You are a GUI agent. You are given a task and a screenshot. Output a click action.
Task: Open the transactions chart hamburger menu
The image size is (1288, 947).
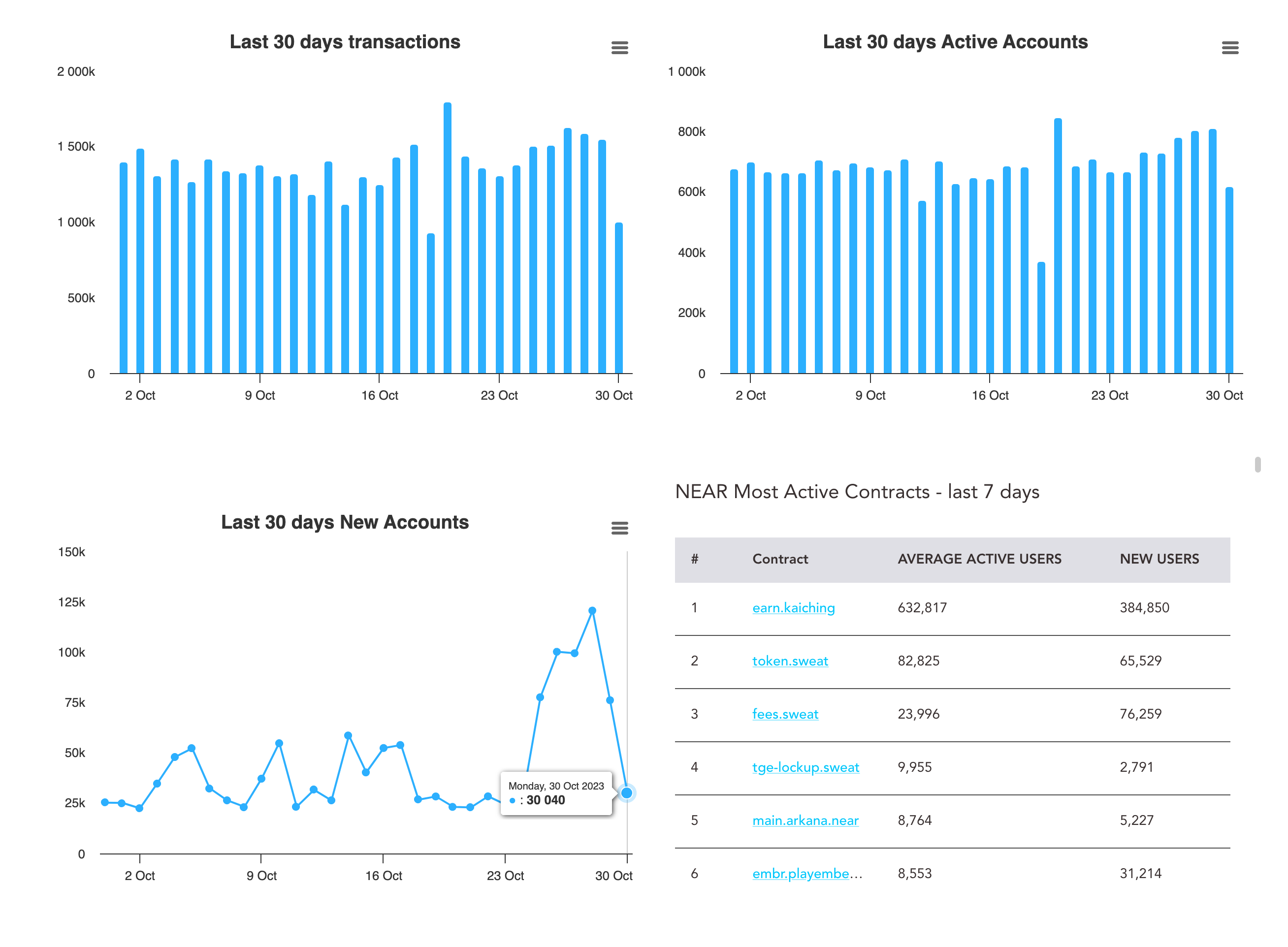pyautogui.click(x=619, y=48)
